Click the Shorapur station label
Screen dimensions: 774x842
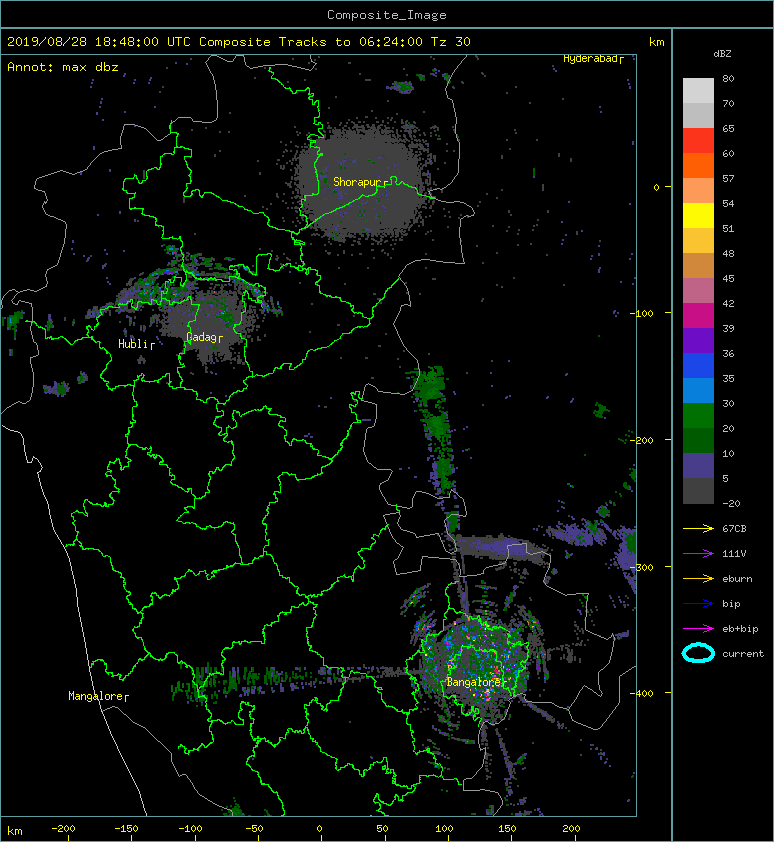[x=357, y=182]
